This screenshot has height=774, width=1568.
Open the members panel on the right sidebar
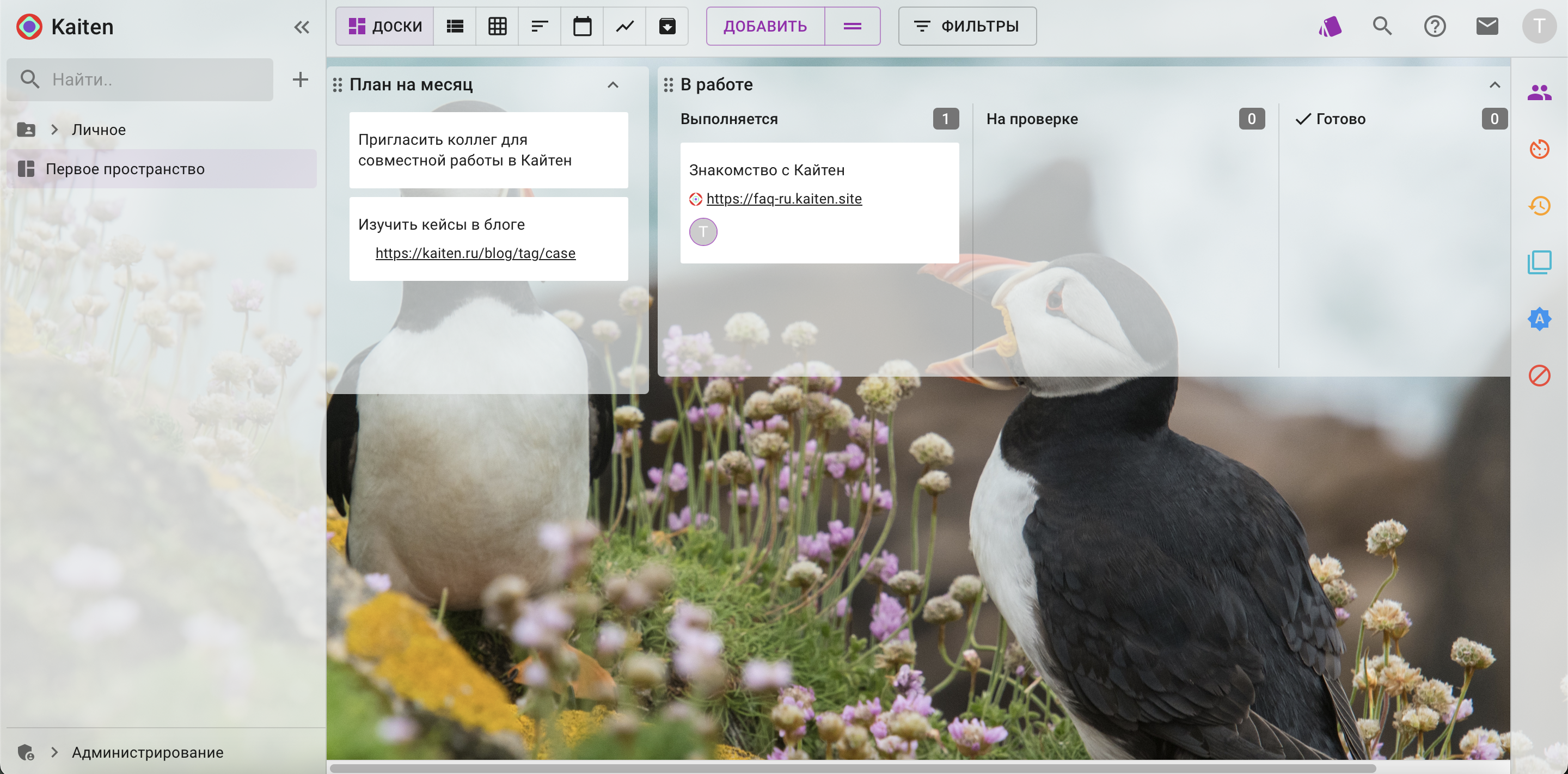tap(1539, 91)
